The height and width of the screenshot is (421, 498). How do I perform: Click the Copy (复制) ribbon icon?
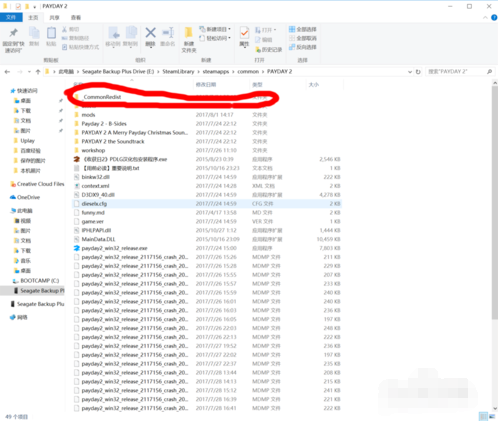tap(34, 37)
